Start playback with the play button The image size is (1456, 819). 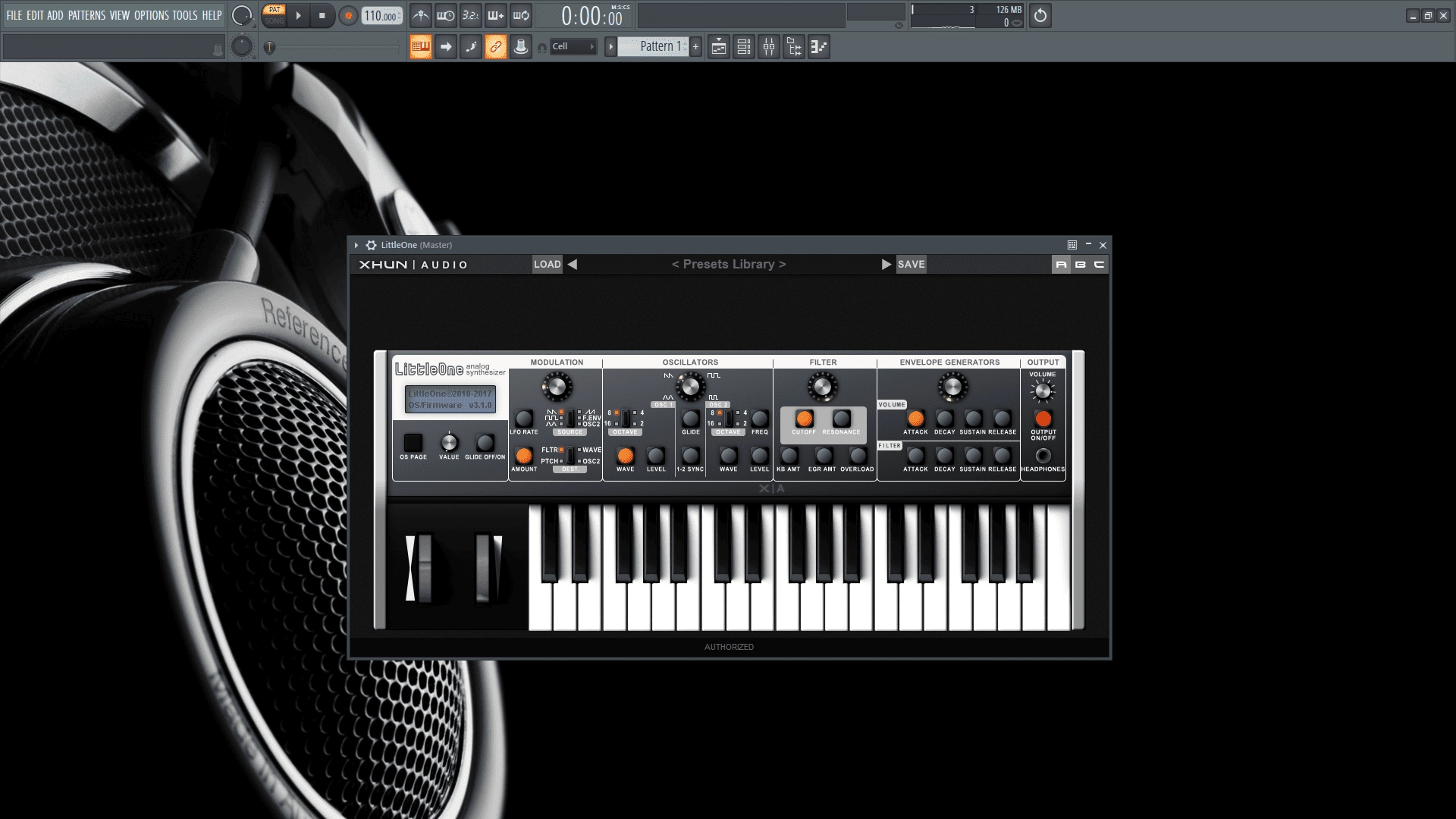[298, 15]
